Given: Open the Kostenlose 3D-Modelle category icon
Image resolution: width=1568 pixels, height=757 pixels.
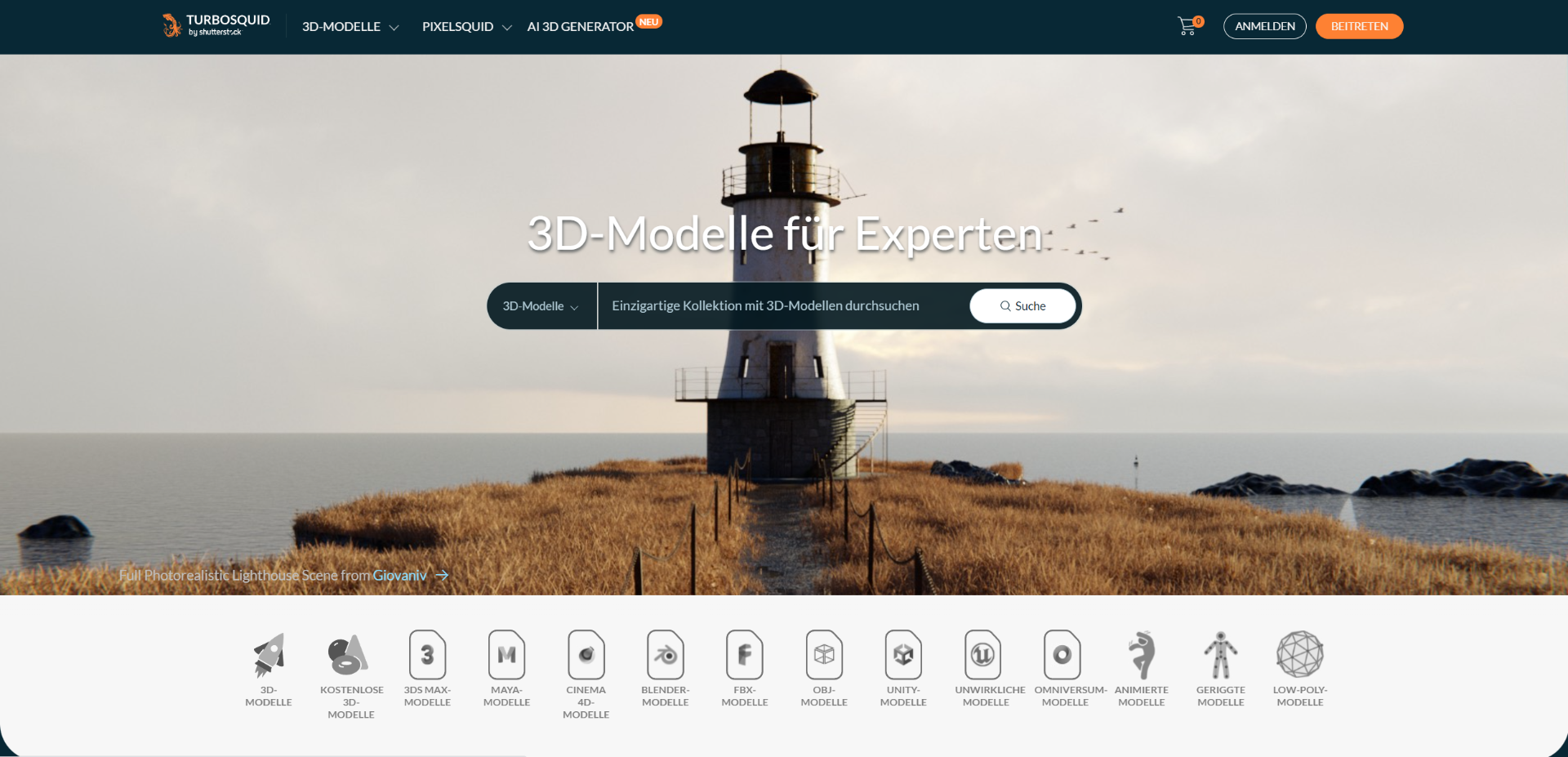Looking at the screenshot, I should pyautogui.click(x=349, y=655).
